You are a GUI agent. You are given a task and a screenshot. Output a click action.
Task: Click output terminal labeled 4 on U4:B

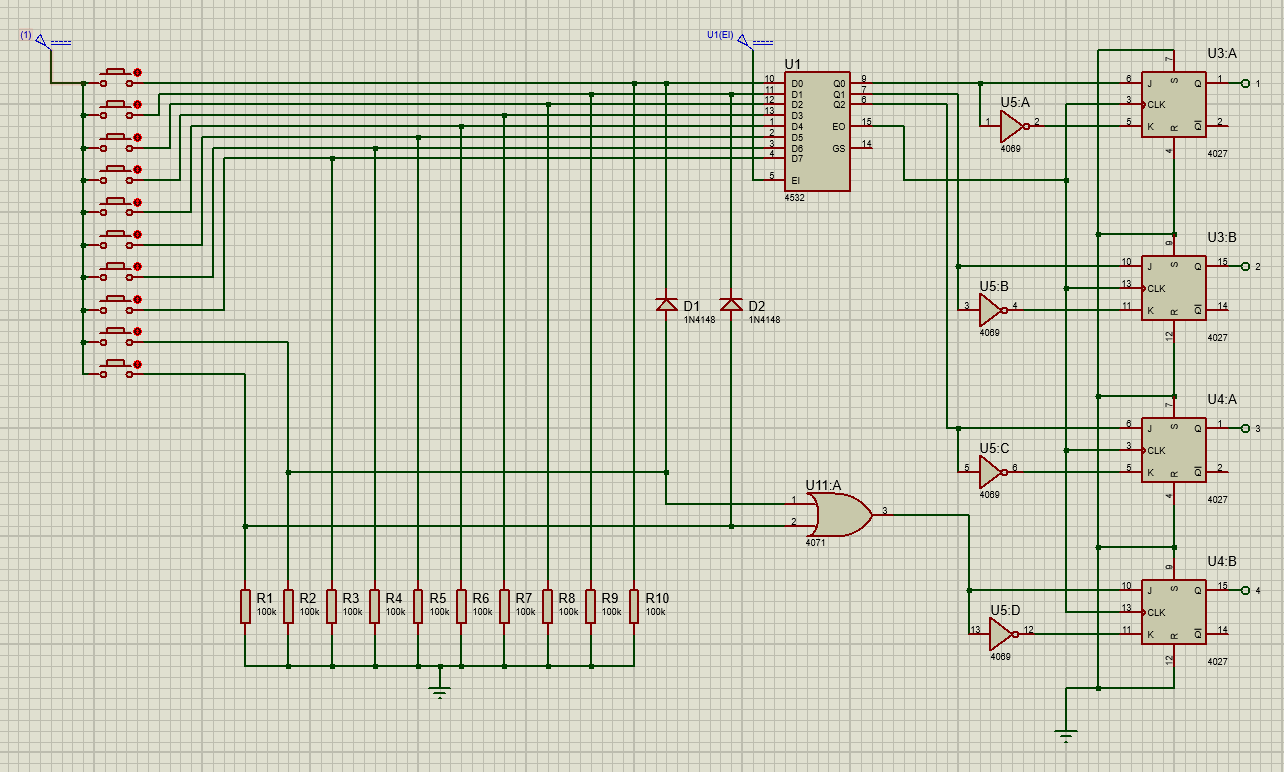point(1245,590)
